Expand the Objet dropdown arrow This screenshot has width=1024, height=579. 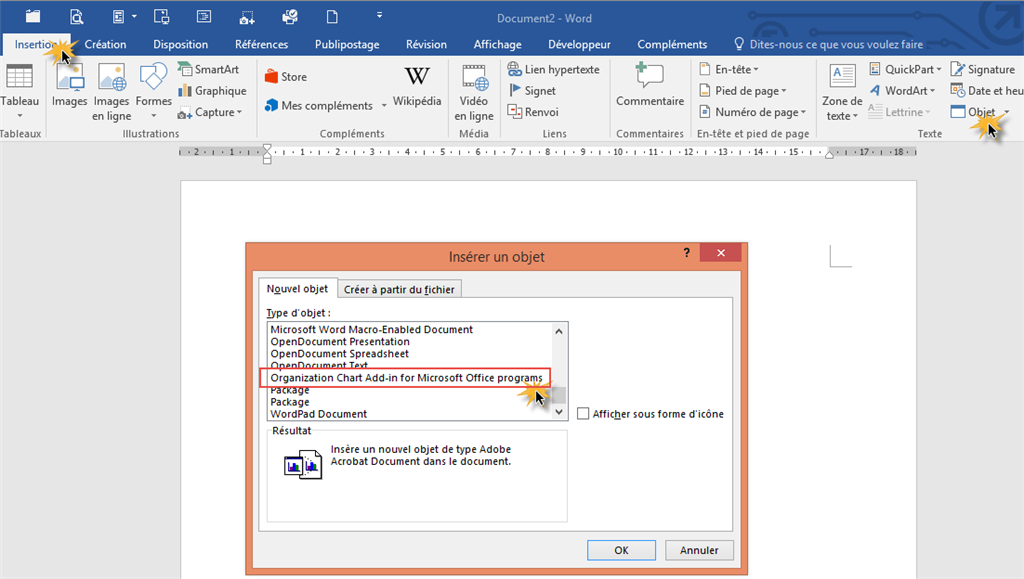1006,112
